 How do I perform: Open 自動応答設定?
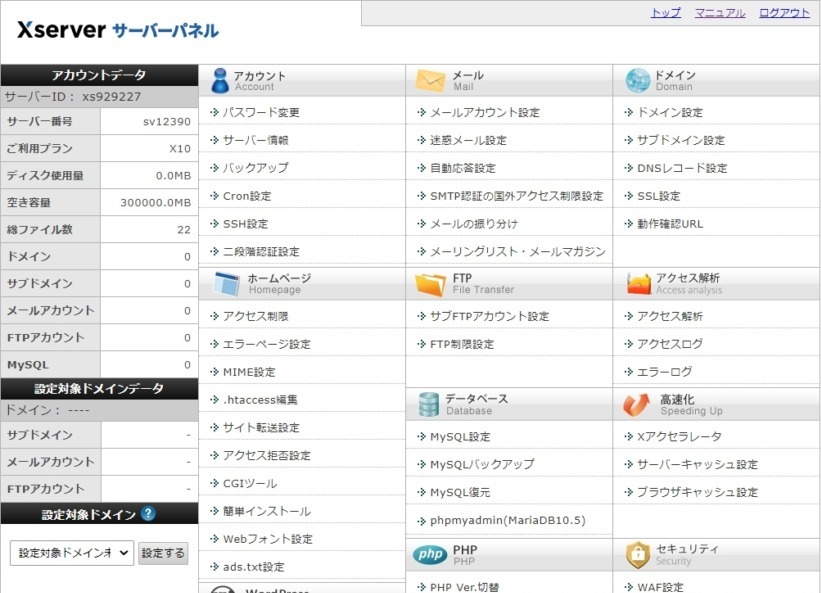tap(462, 167)
